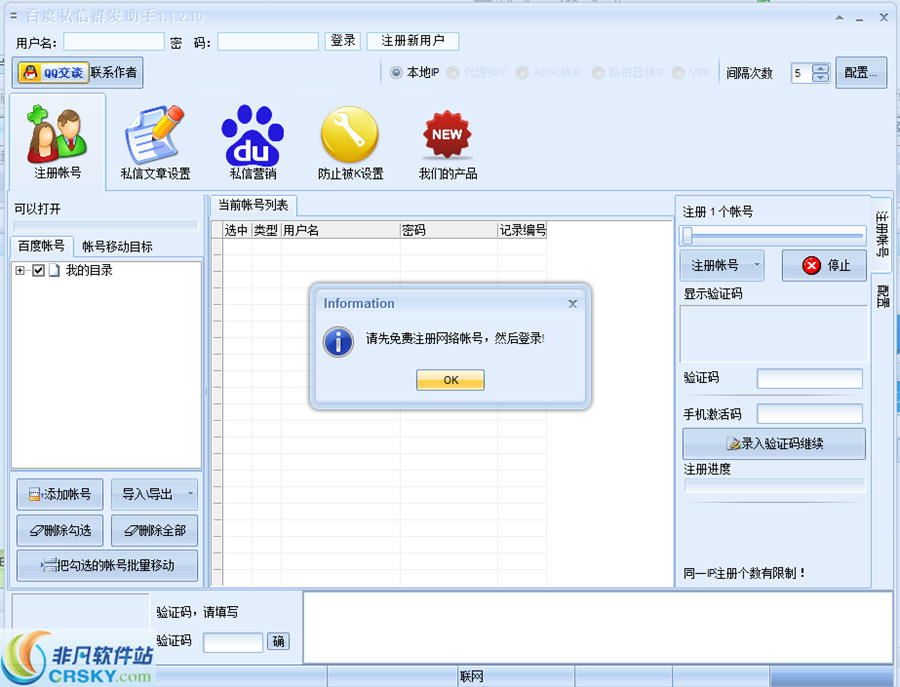Viewport: 900px width, 687px height.
Task: Click the 用户名 column header
Action: pos(340,230)
